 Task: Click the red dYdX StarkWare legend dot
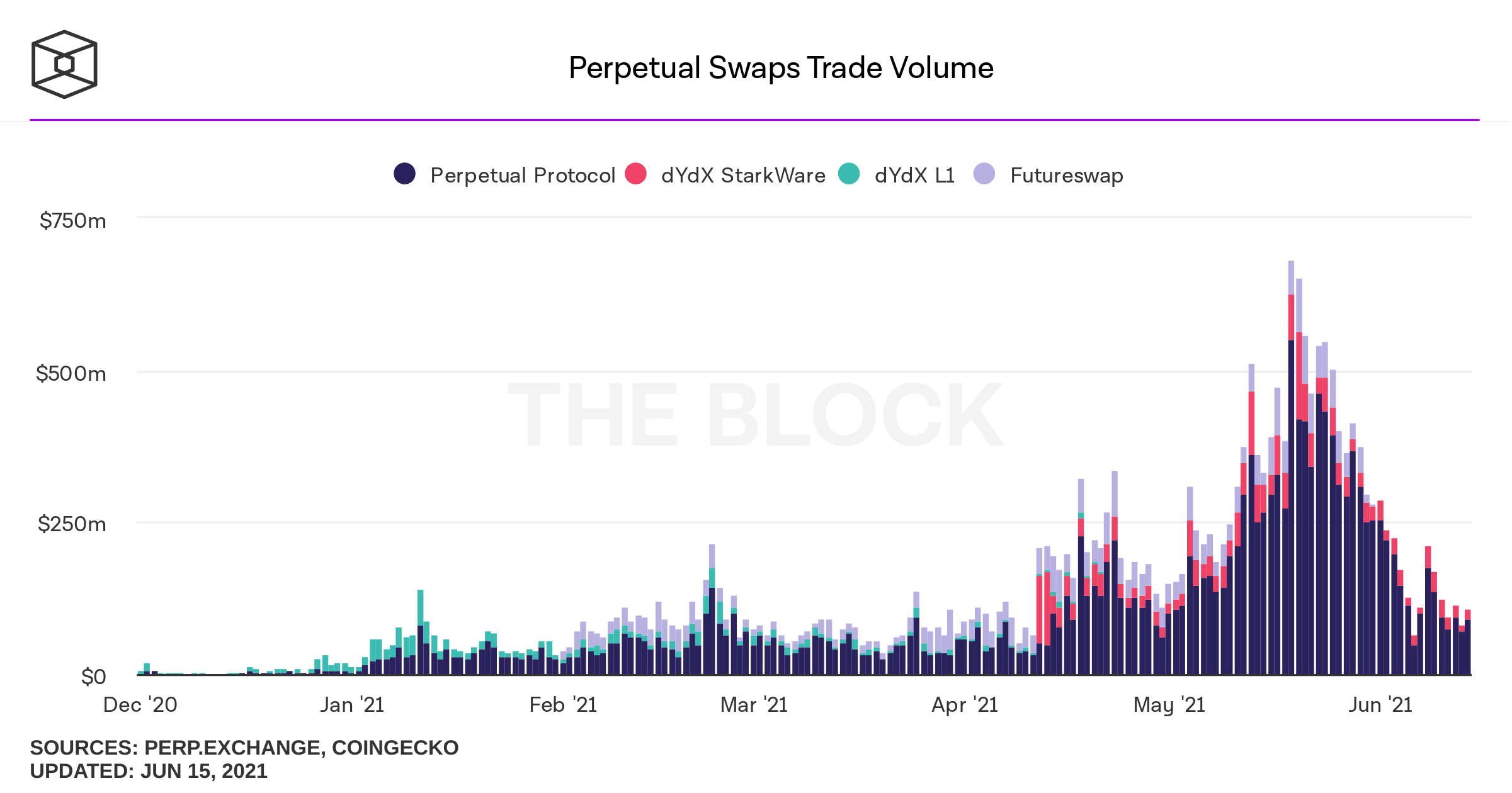coord(635,174)
